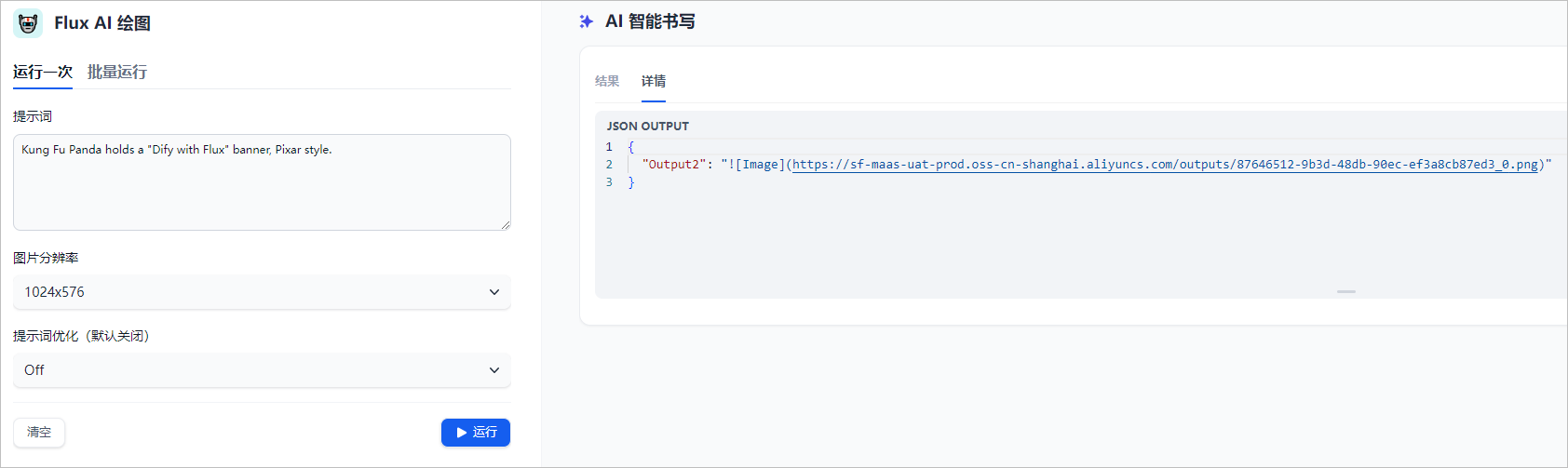
Task: Click the JSON panel bottom drag handle
Action: click(1346, 291)
